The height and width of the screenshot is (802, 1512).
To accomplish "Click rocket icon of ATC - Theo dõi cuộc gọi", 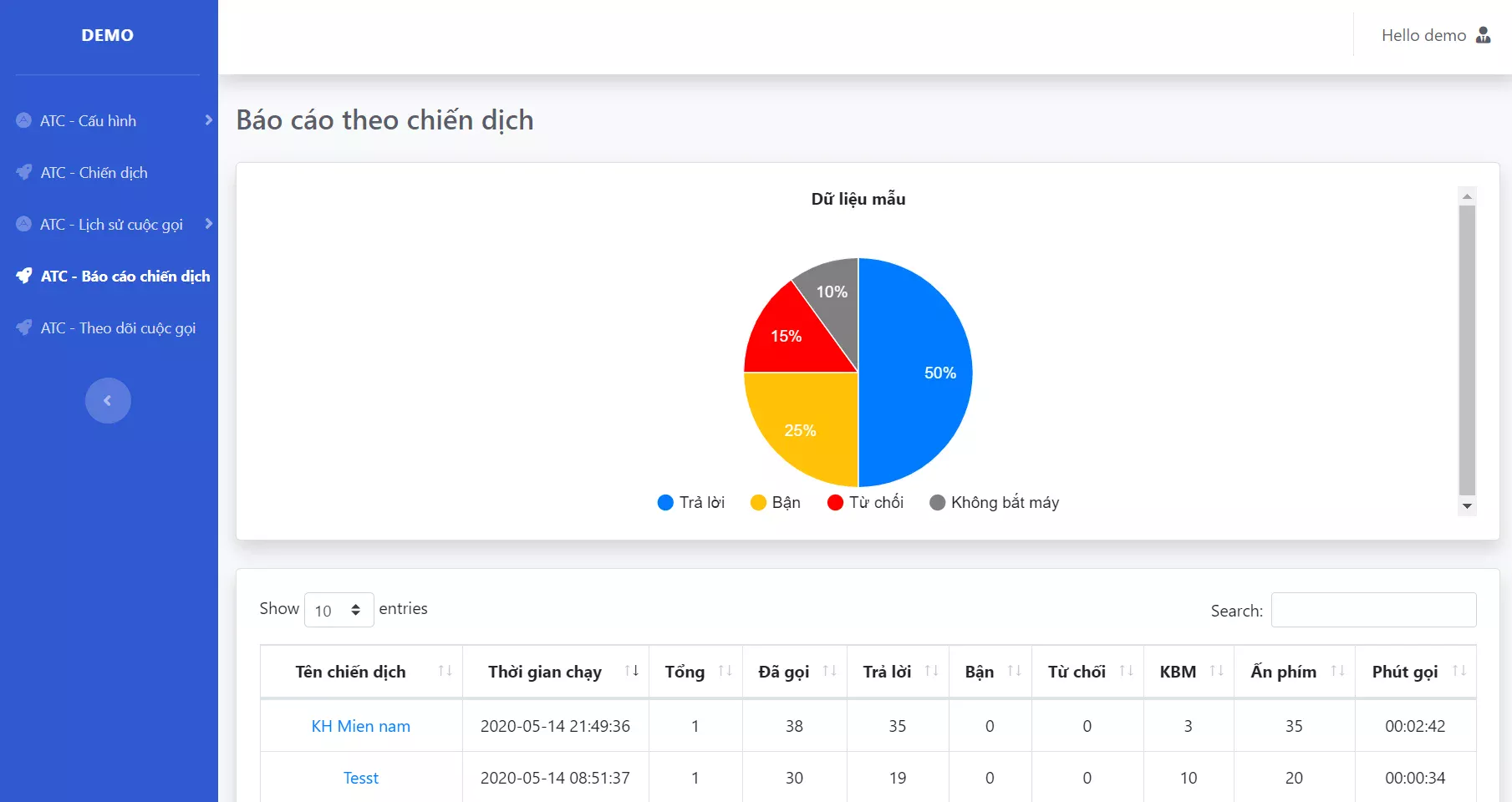I will [24, 327].
